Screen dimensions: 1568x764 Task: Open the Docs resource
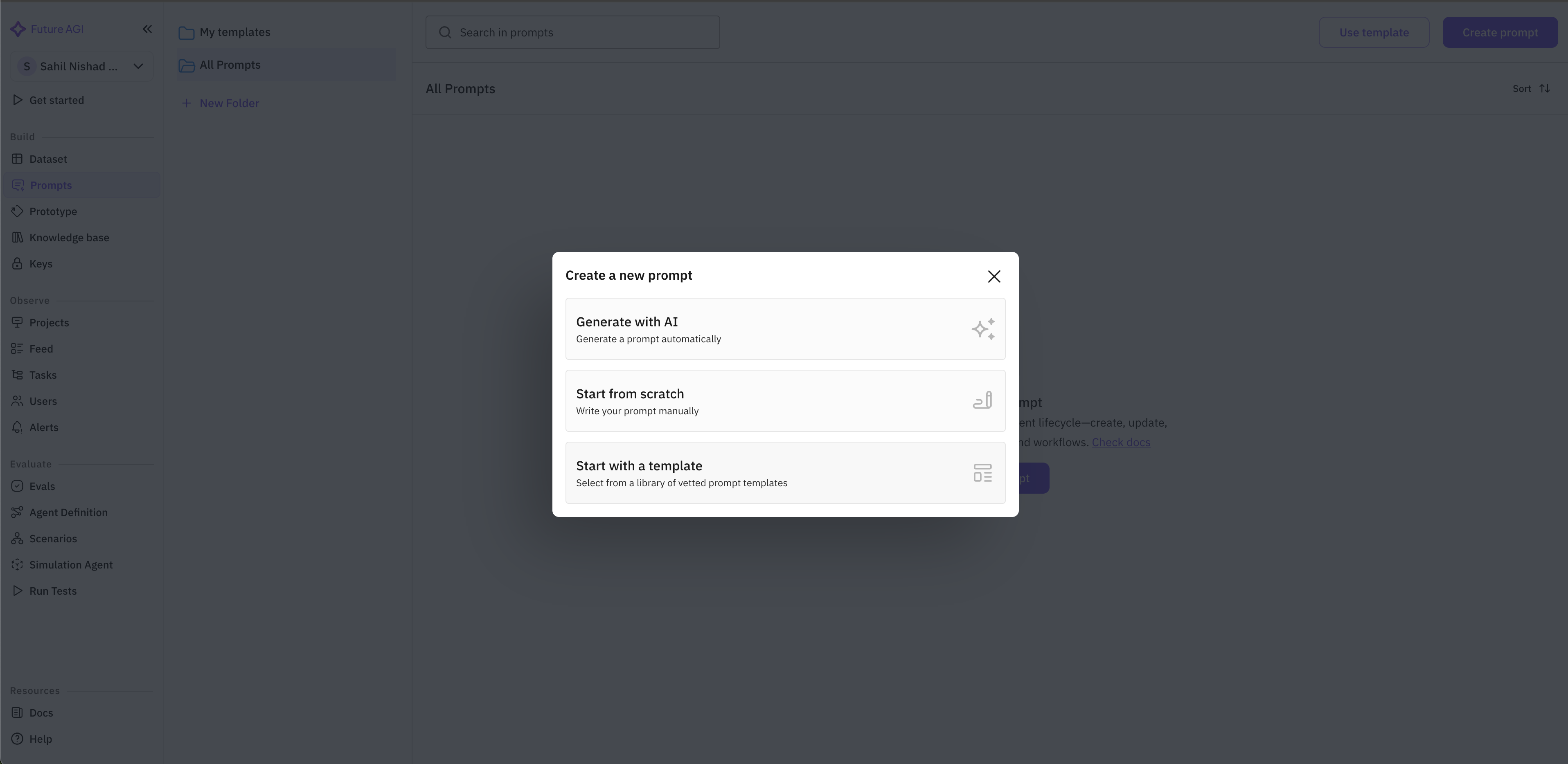tap(41, 712)
